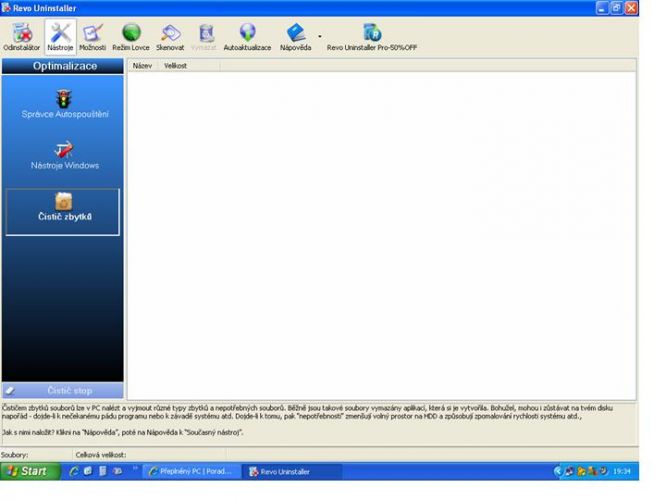Viewport: 666px width, 500px height.
Task: Click the Celková velikost status field
Action: point(150,455)
